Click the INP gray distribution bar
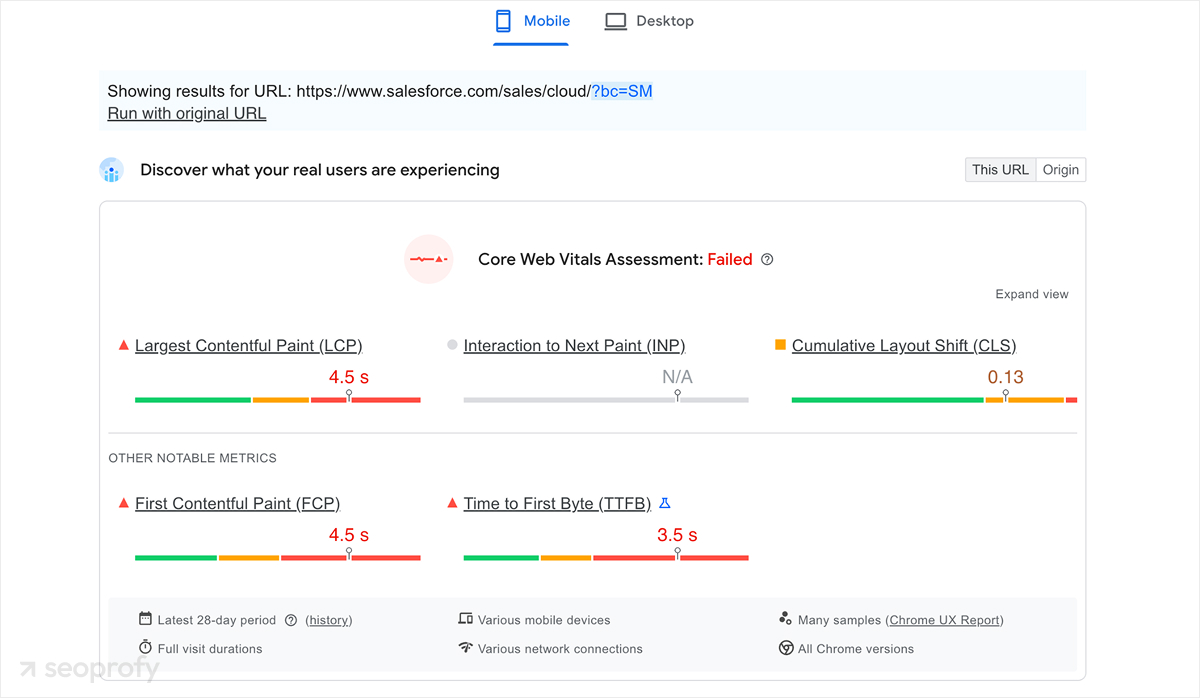1200x698 pixels. coord(606,400)
